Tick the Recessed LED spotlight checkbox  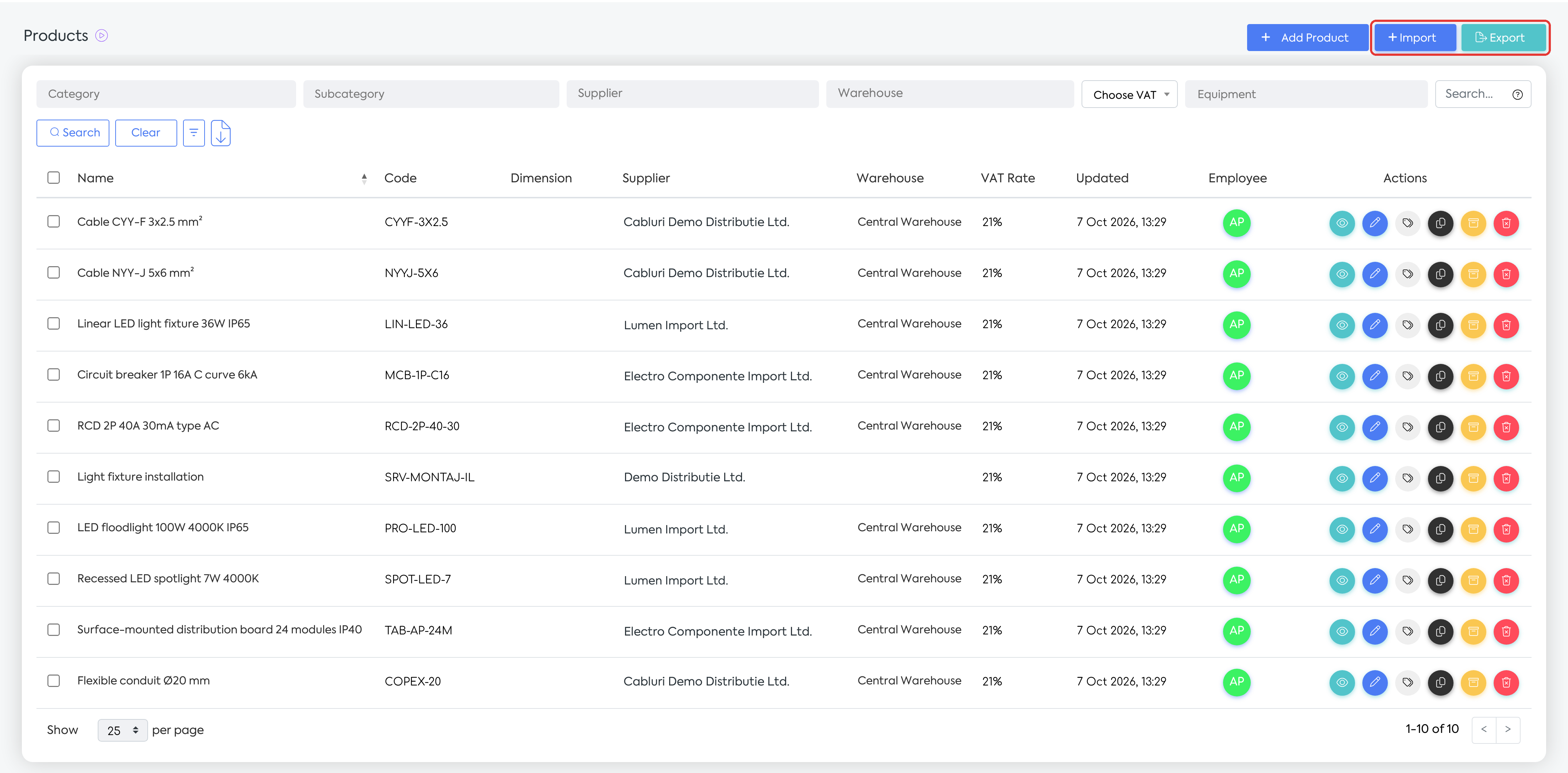point(54,579)
